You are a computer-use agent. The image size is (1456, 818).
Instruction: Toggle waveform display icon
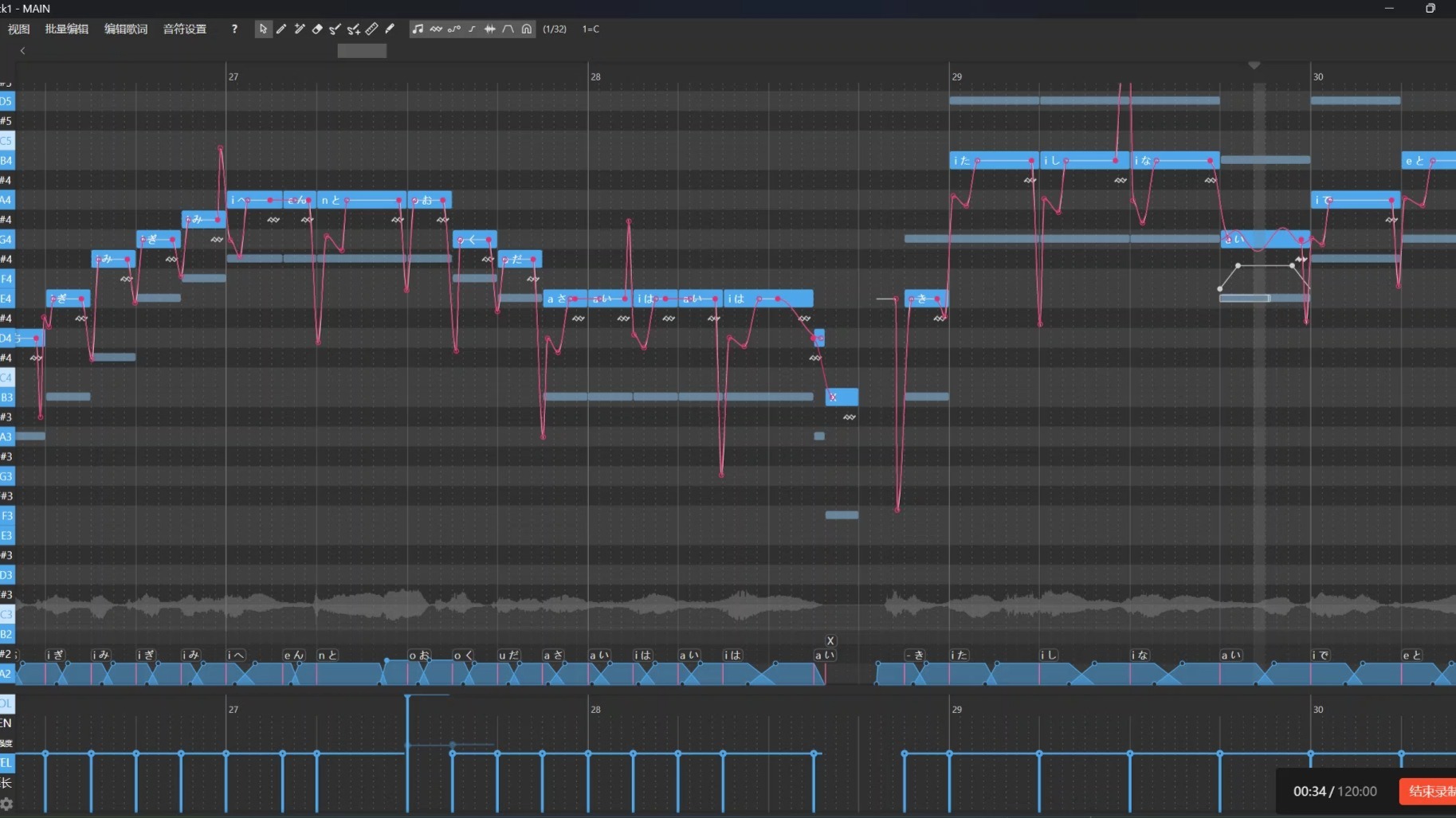pyautogui.click(x=490, y=29)
